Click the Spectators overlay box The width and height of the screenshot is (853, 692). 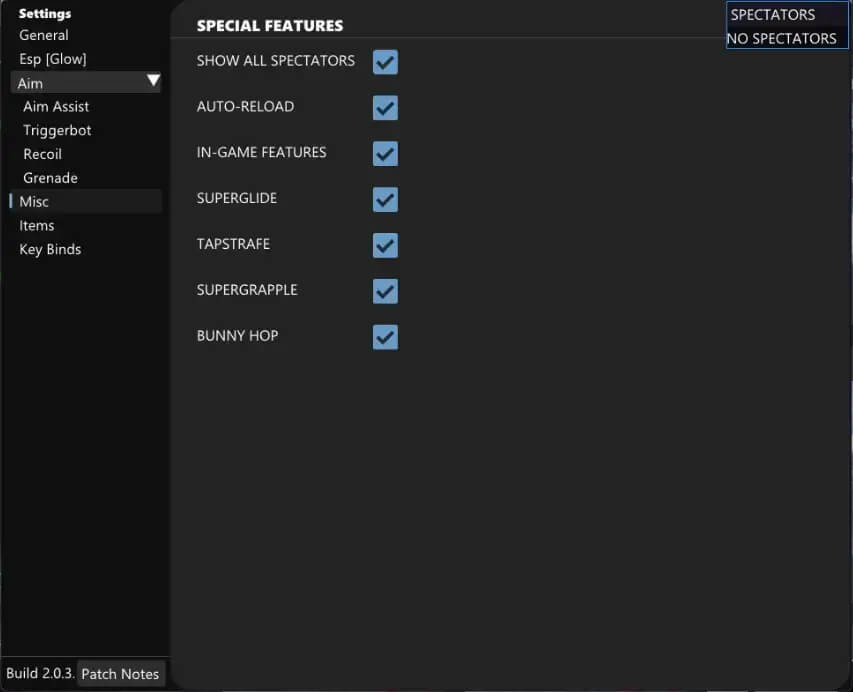786,26
